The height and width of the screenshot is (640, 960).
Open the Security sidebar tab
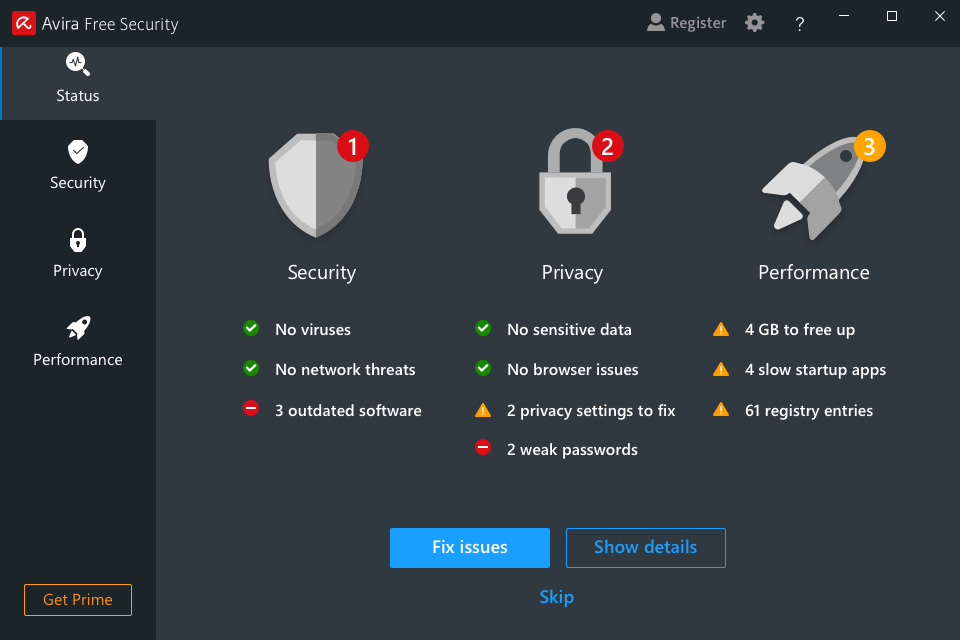78,165
